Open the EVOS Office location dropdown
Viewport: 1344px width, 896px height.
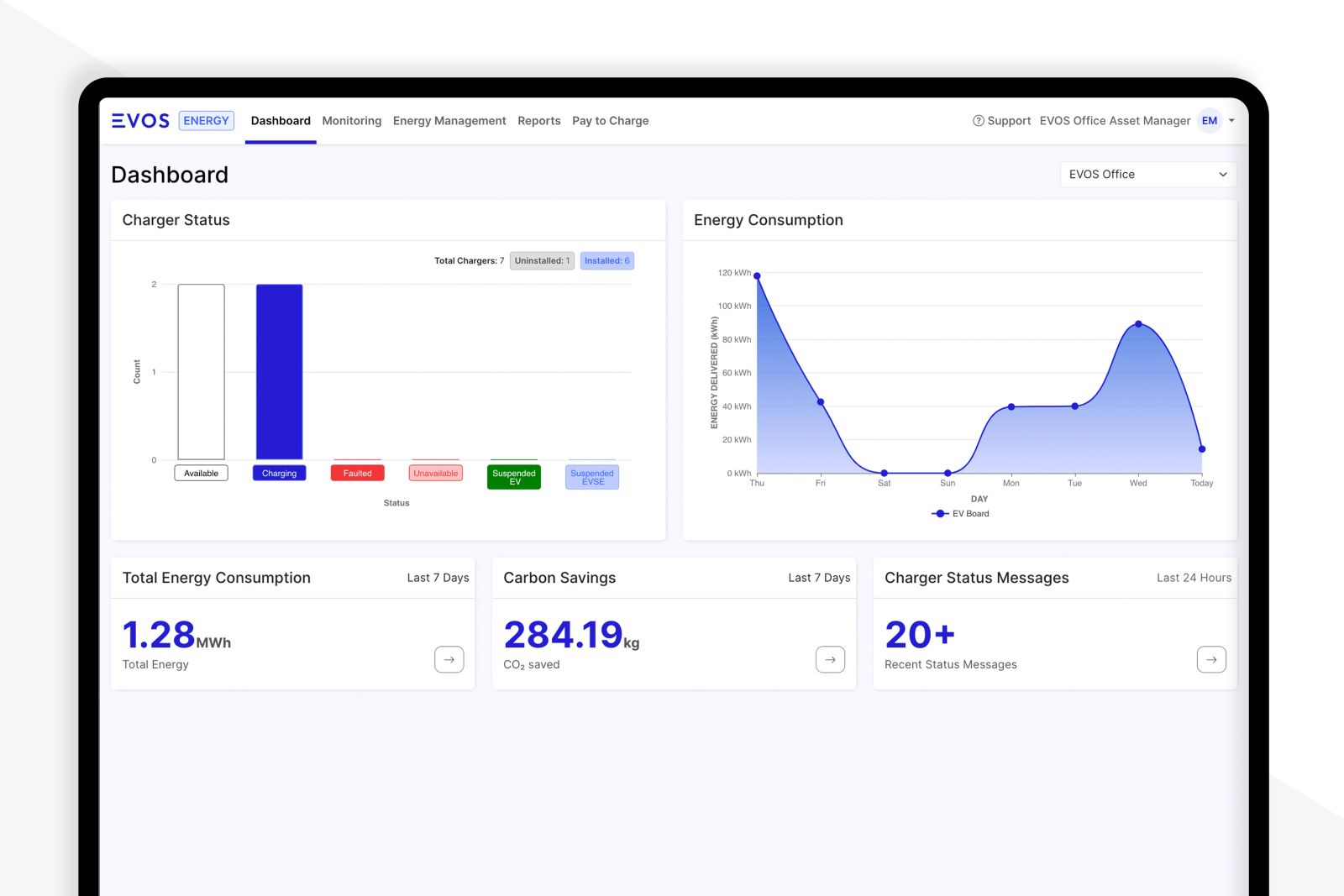point(1147,174)
